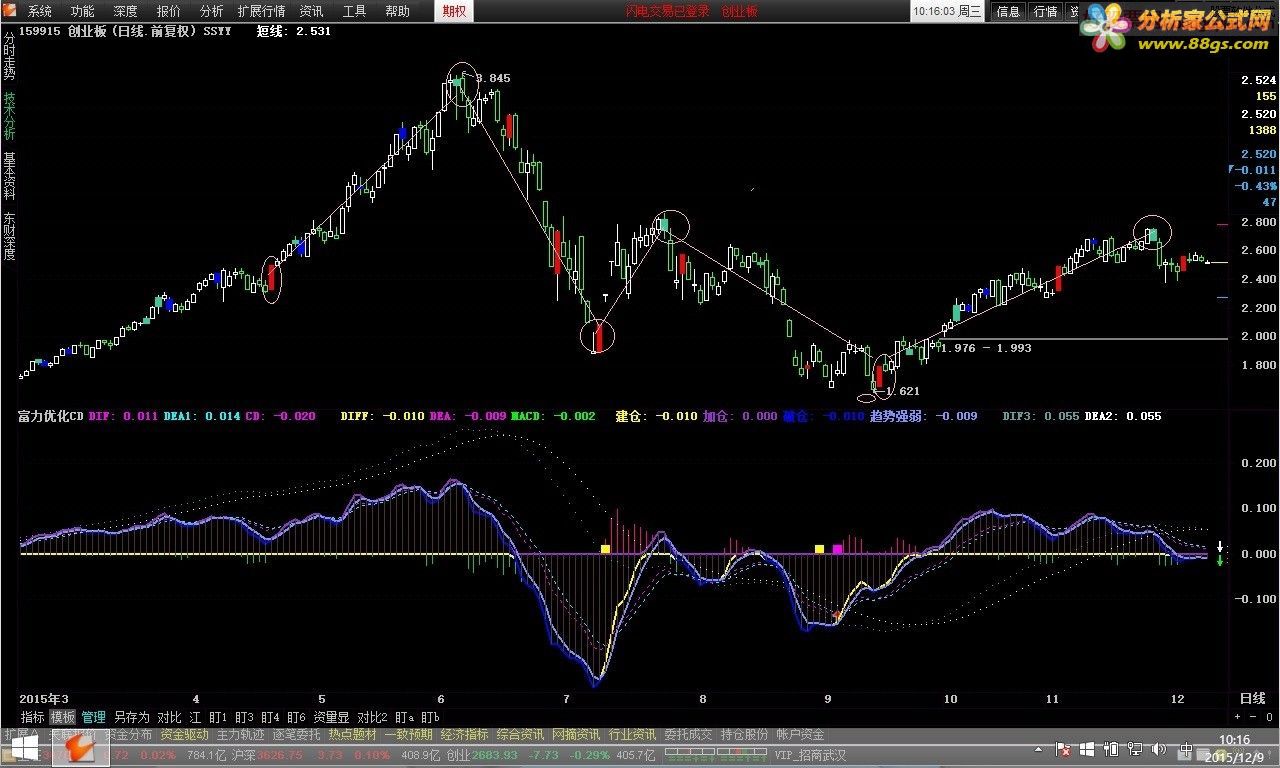Screen dimensions: 1280x768
Task: Open the 资金驱动 tab
Action: coord(184,734)
